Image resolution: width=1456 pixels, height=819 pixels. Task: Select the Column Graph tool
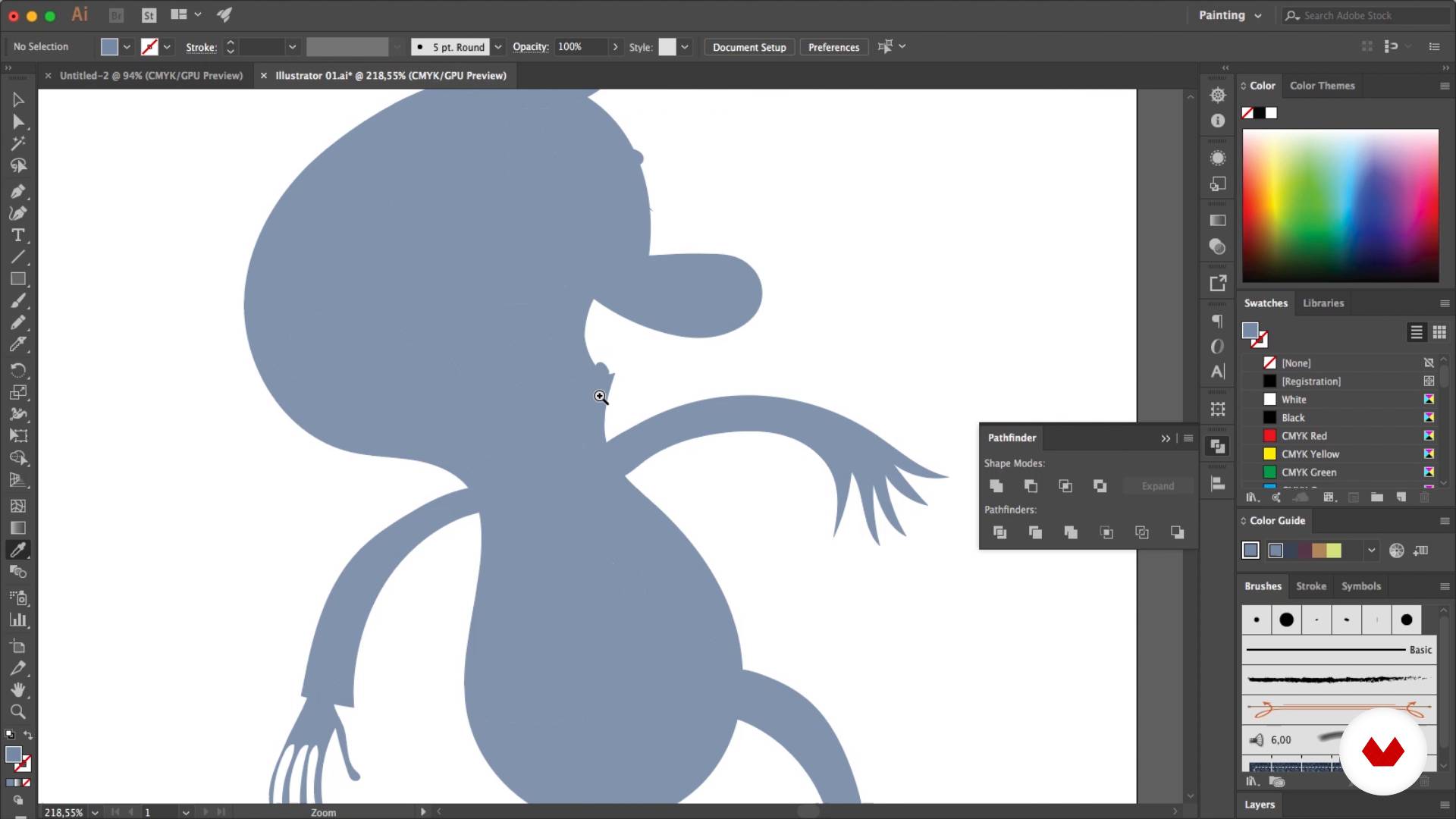(18, 620)
